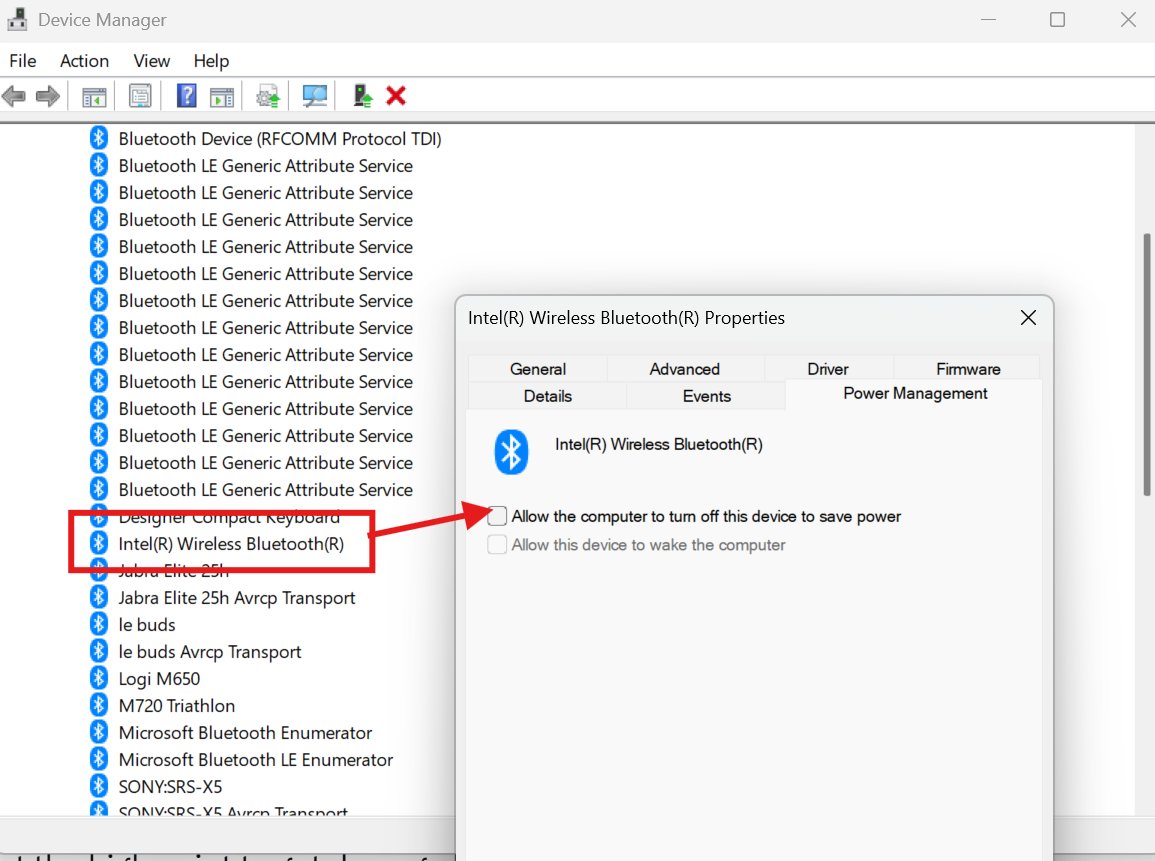This screenshot has width=1155, height=861.
Task: Click the Scan for hardware changes monitor icon
Action: coord(315,96)
